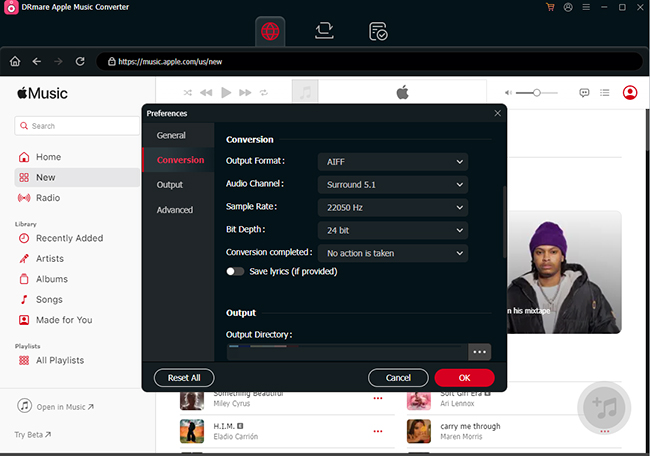Click the DRmare app logo icon
This screenshot has width=650, height=456.
[11, 7]
